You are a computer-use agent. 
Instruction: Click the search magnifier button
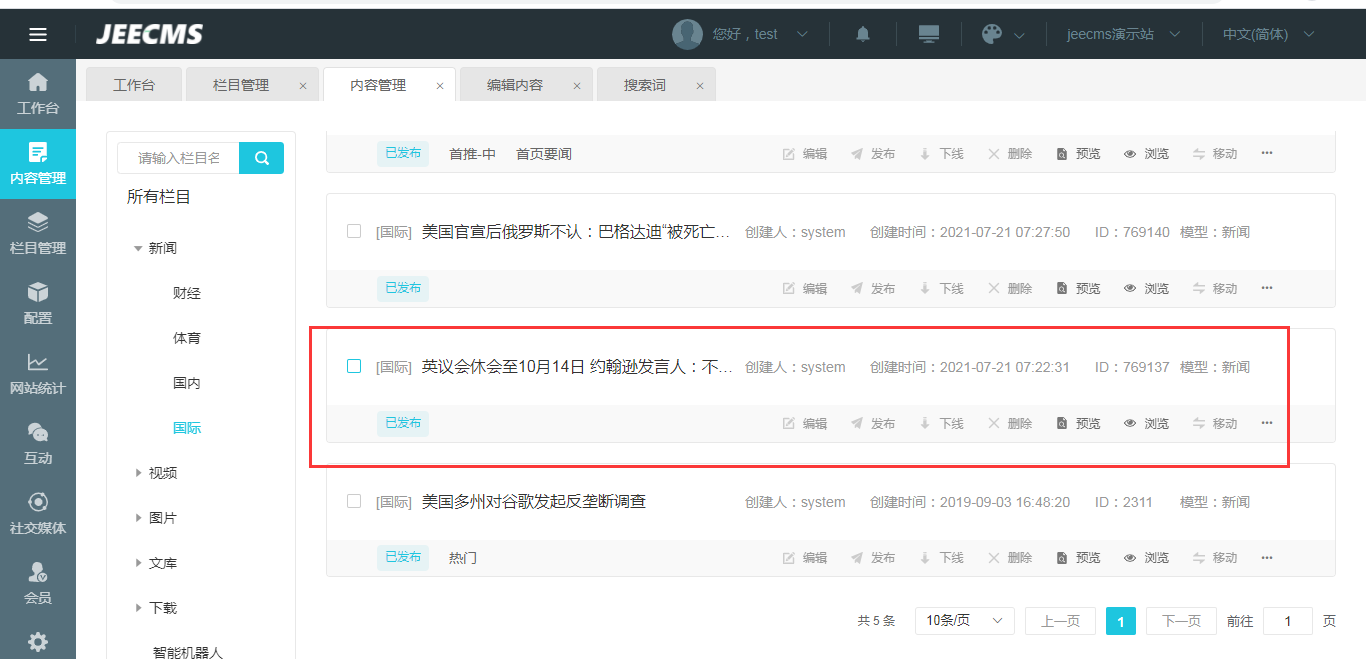[262, 158]
